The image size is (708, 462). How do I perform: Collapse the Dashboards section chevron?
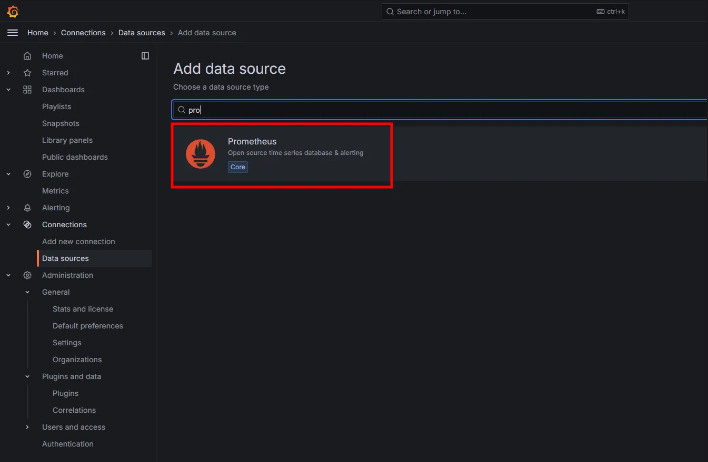8,89
